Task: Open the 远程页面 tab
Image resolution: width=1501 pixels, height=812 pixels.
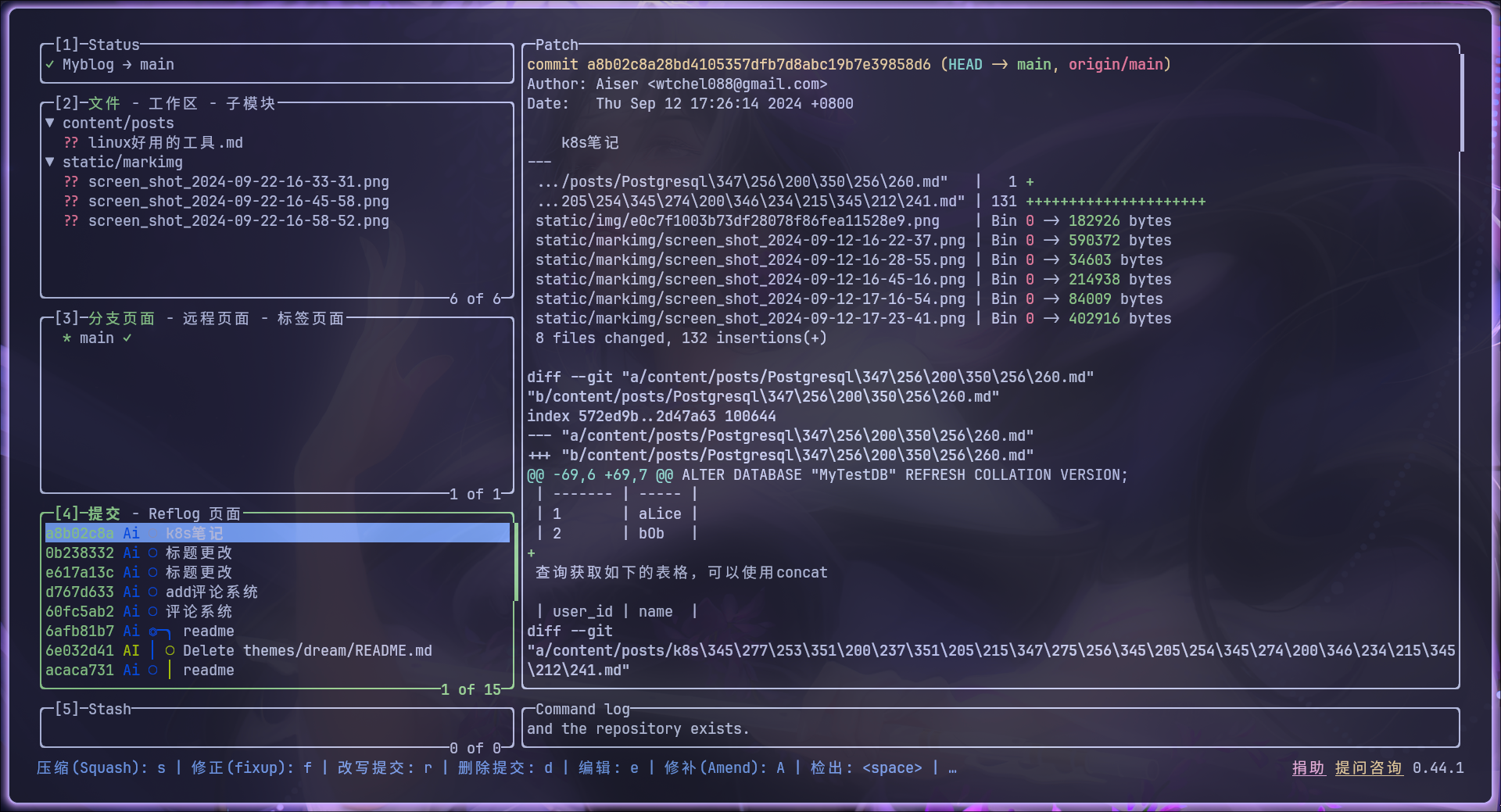Action: 216,318
